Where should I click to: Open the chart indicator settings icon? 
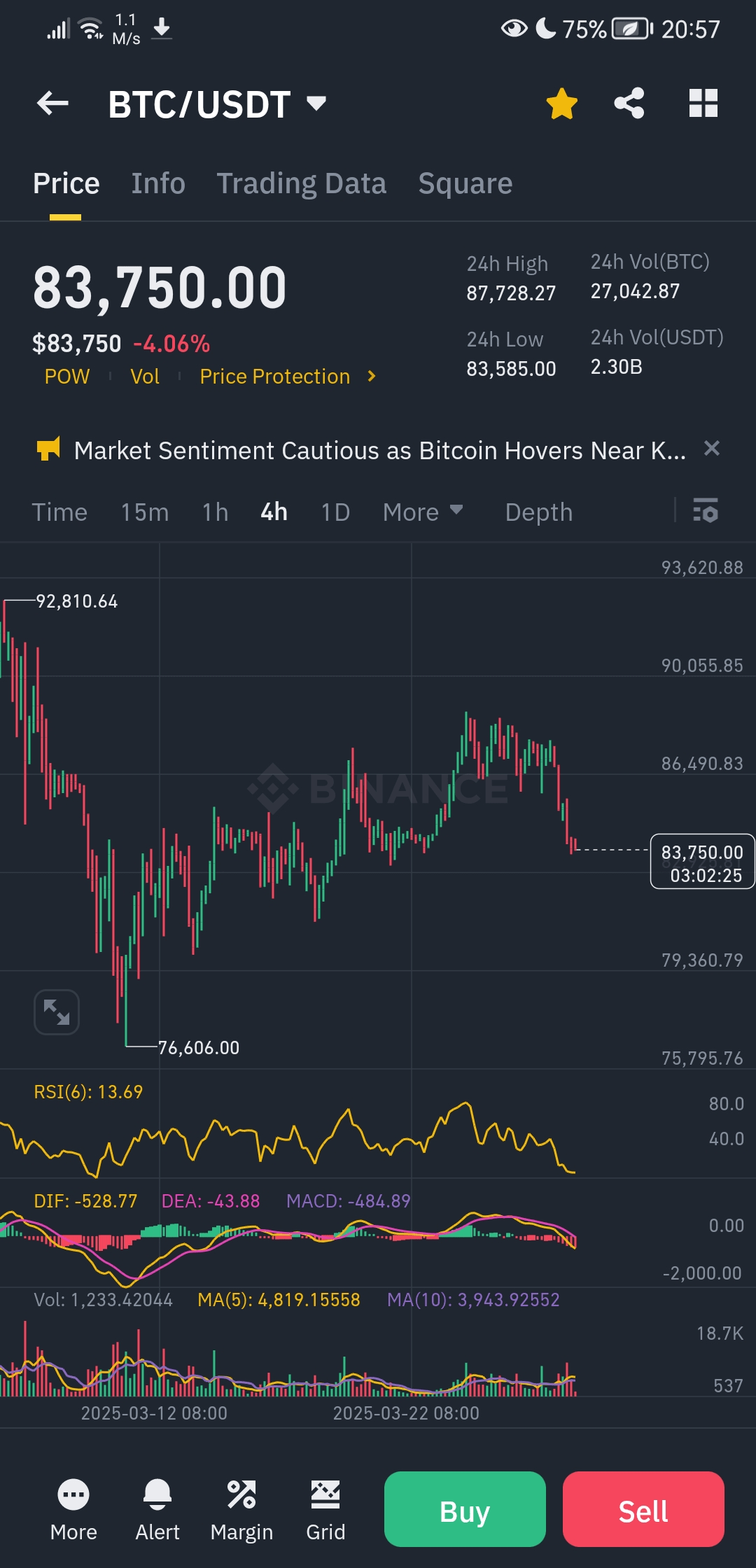click(706, 512)
